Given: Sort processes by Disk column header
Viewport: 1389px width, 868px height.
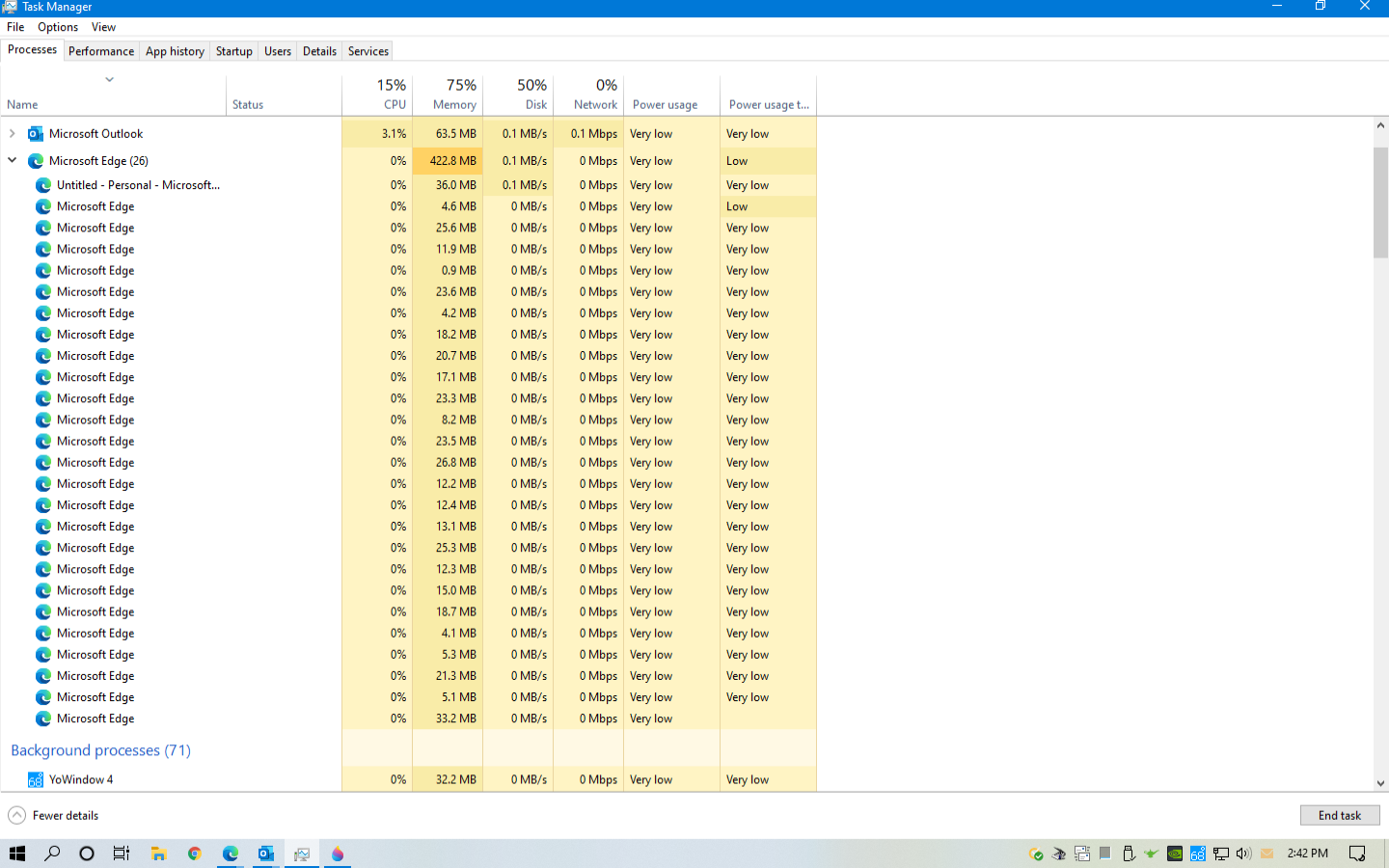Looking at the screenshot, I should click(x=518, y=95).
